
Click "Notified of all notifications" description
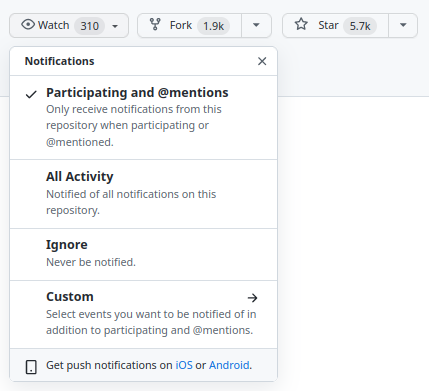(x=131, y=202)
